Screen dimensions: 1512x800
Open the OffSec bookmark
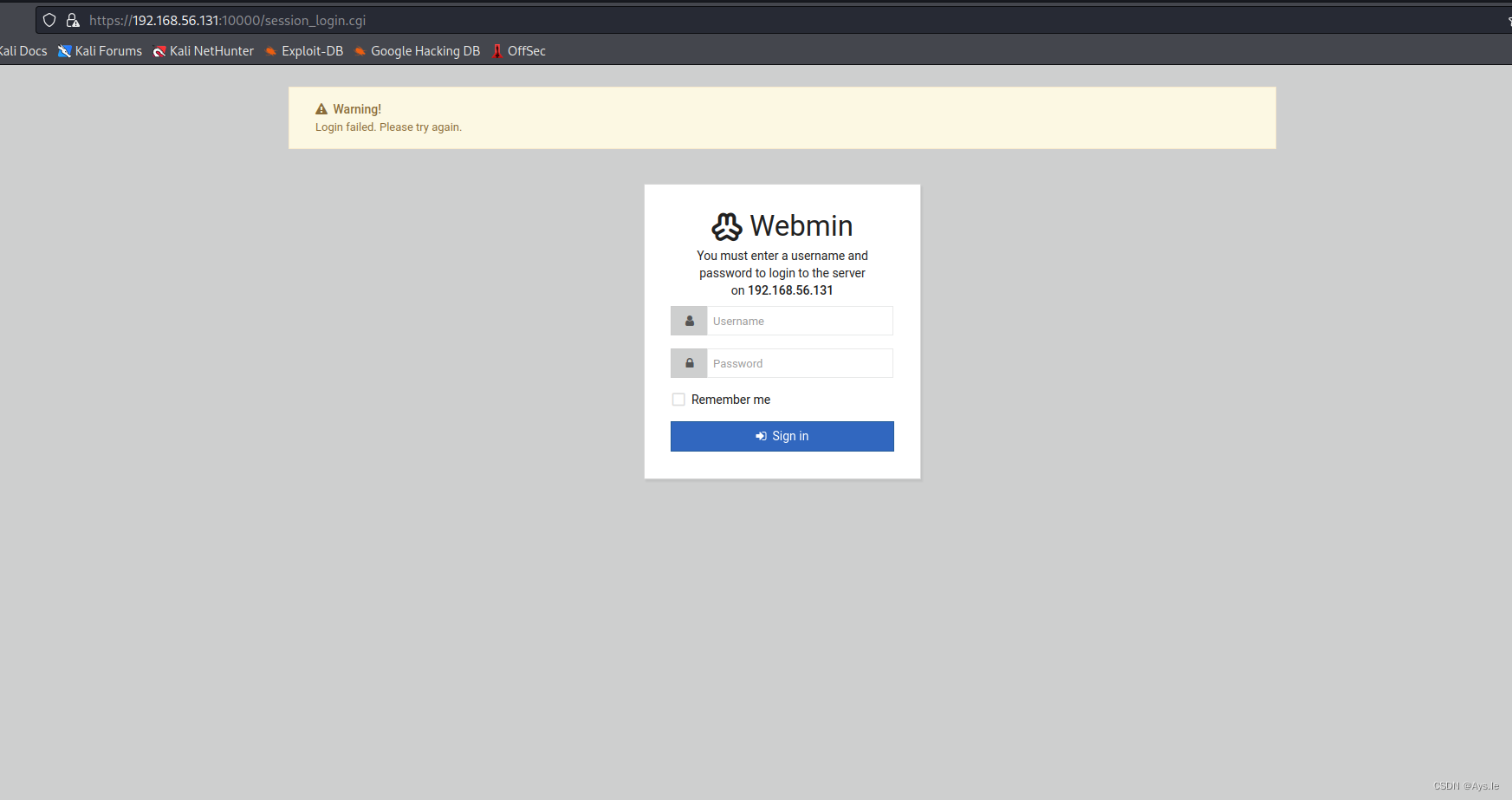point(518,51)
